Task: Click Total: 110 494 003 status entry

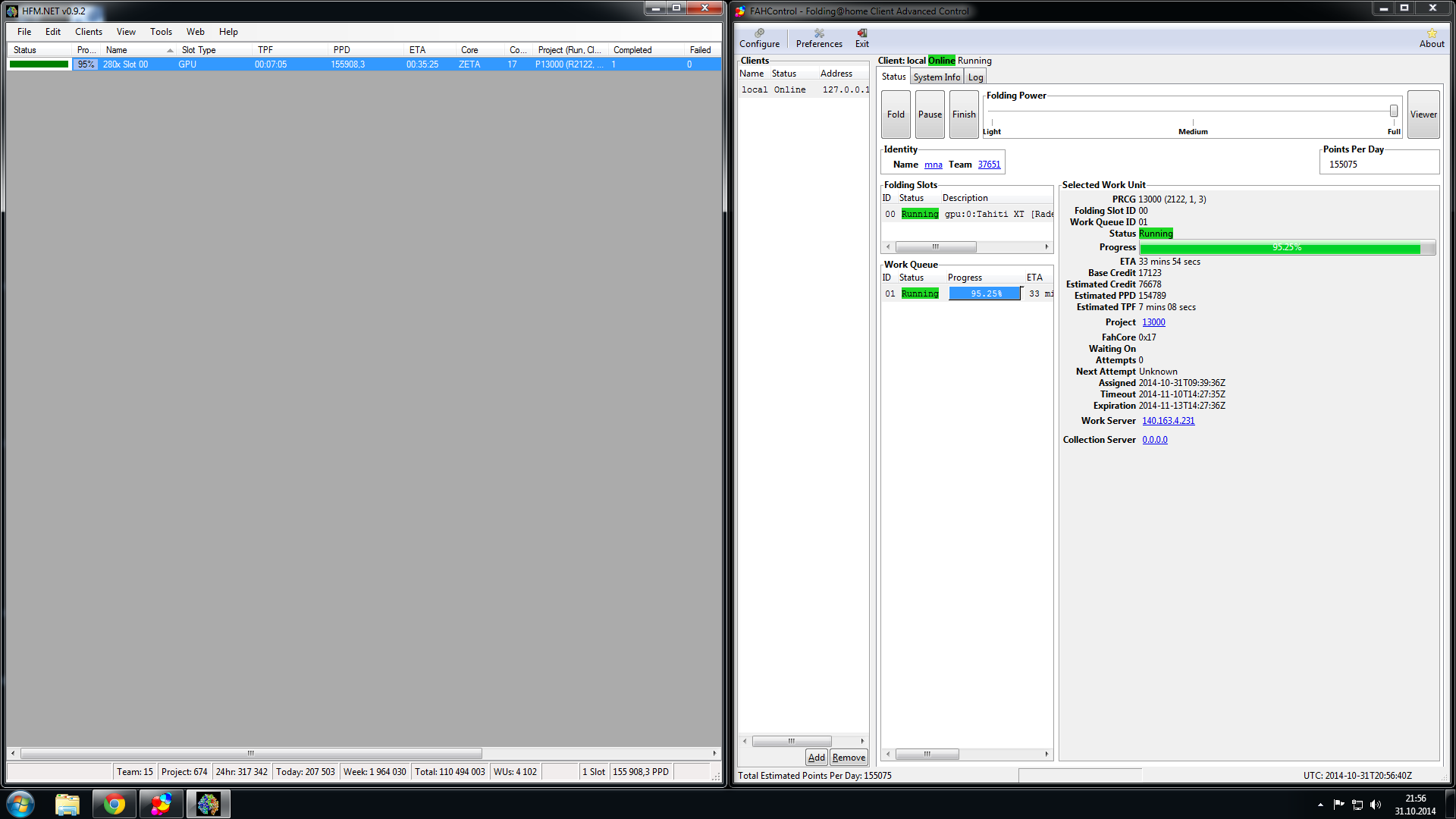Action: tap(450, 772)
